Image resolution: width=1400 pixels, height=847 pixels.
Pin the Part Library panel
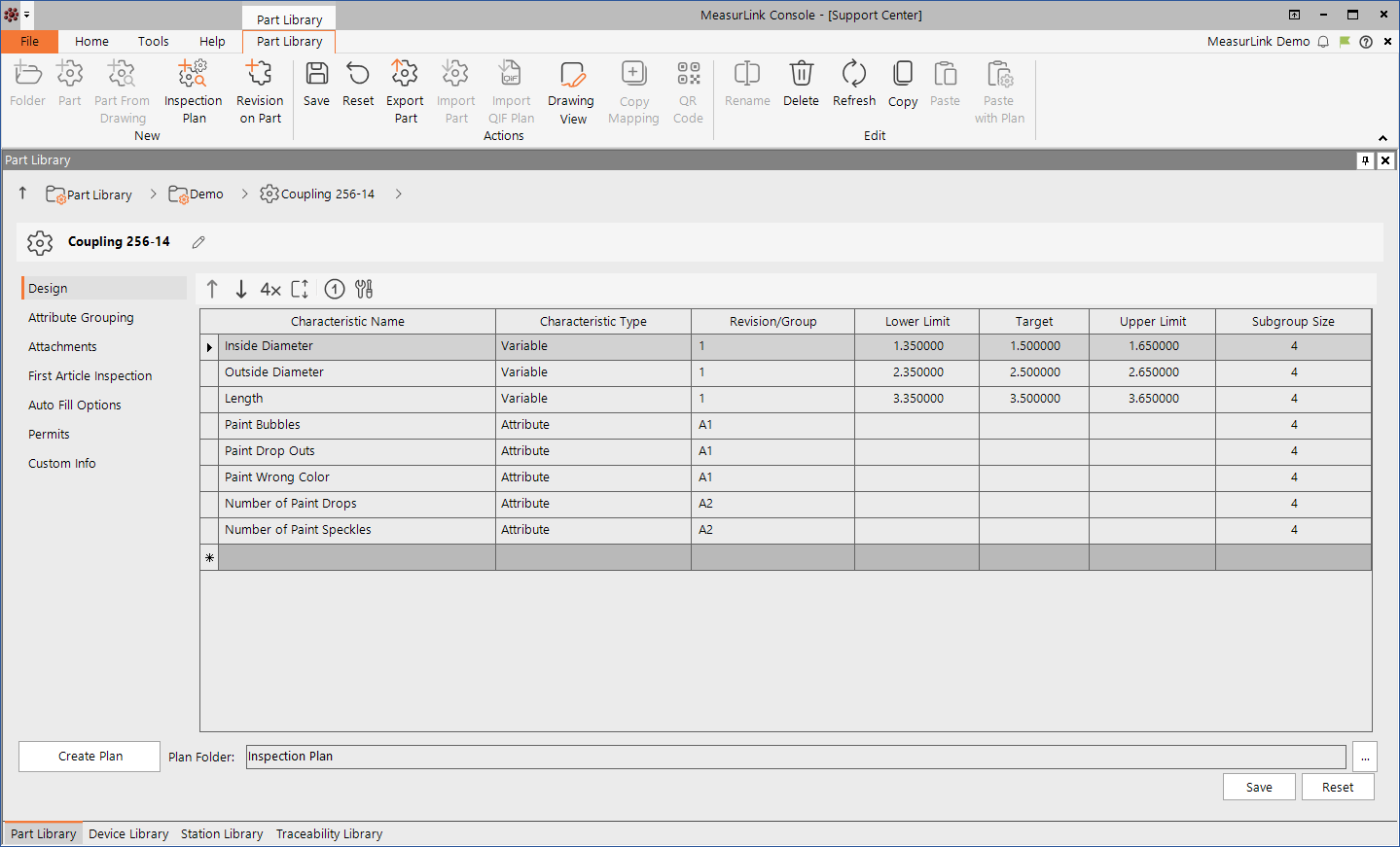(1366, 160)
